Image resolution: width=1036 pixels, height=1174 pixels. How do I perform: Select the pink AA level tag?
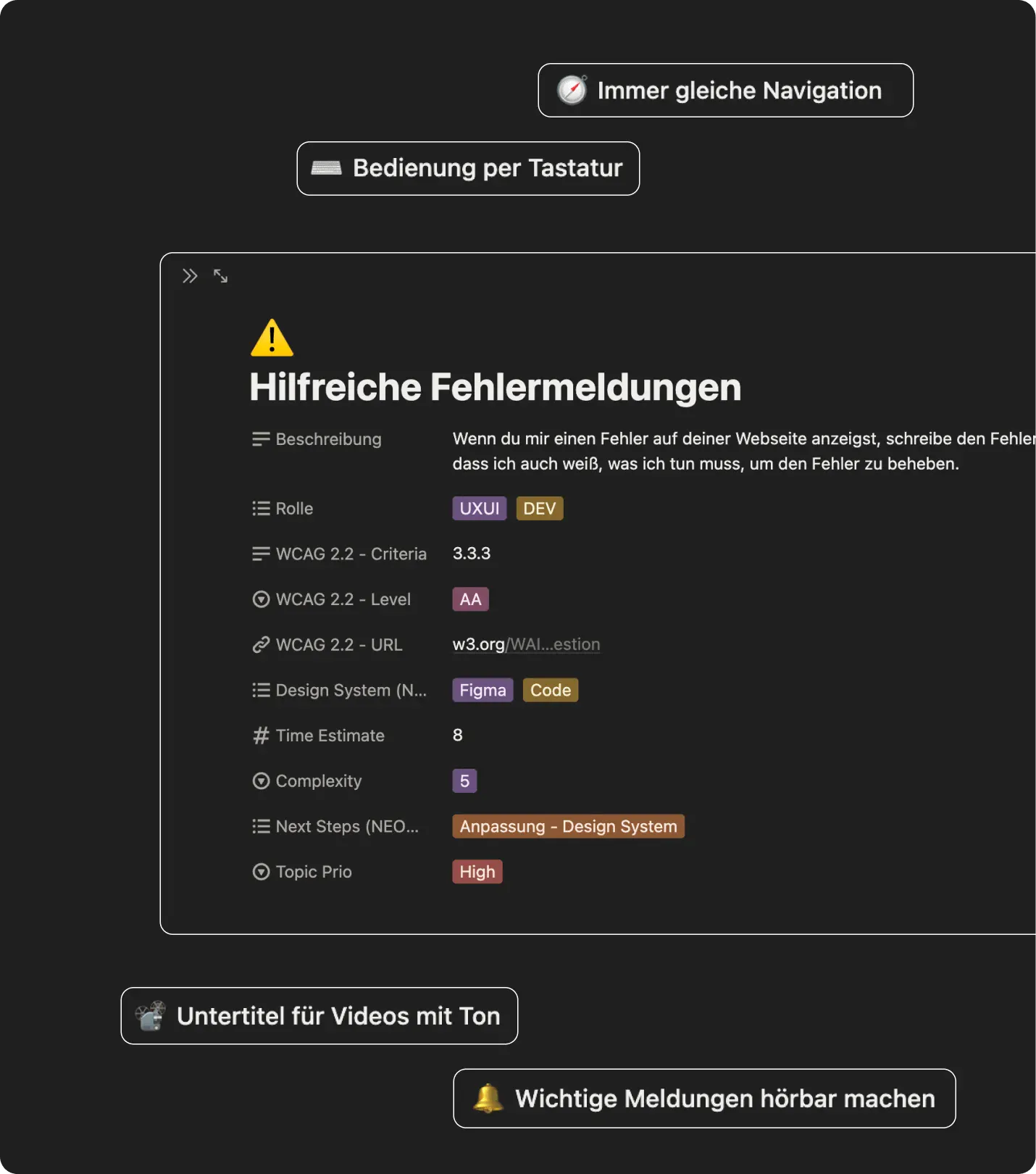[470, 599]
